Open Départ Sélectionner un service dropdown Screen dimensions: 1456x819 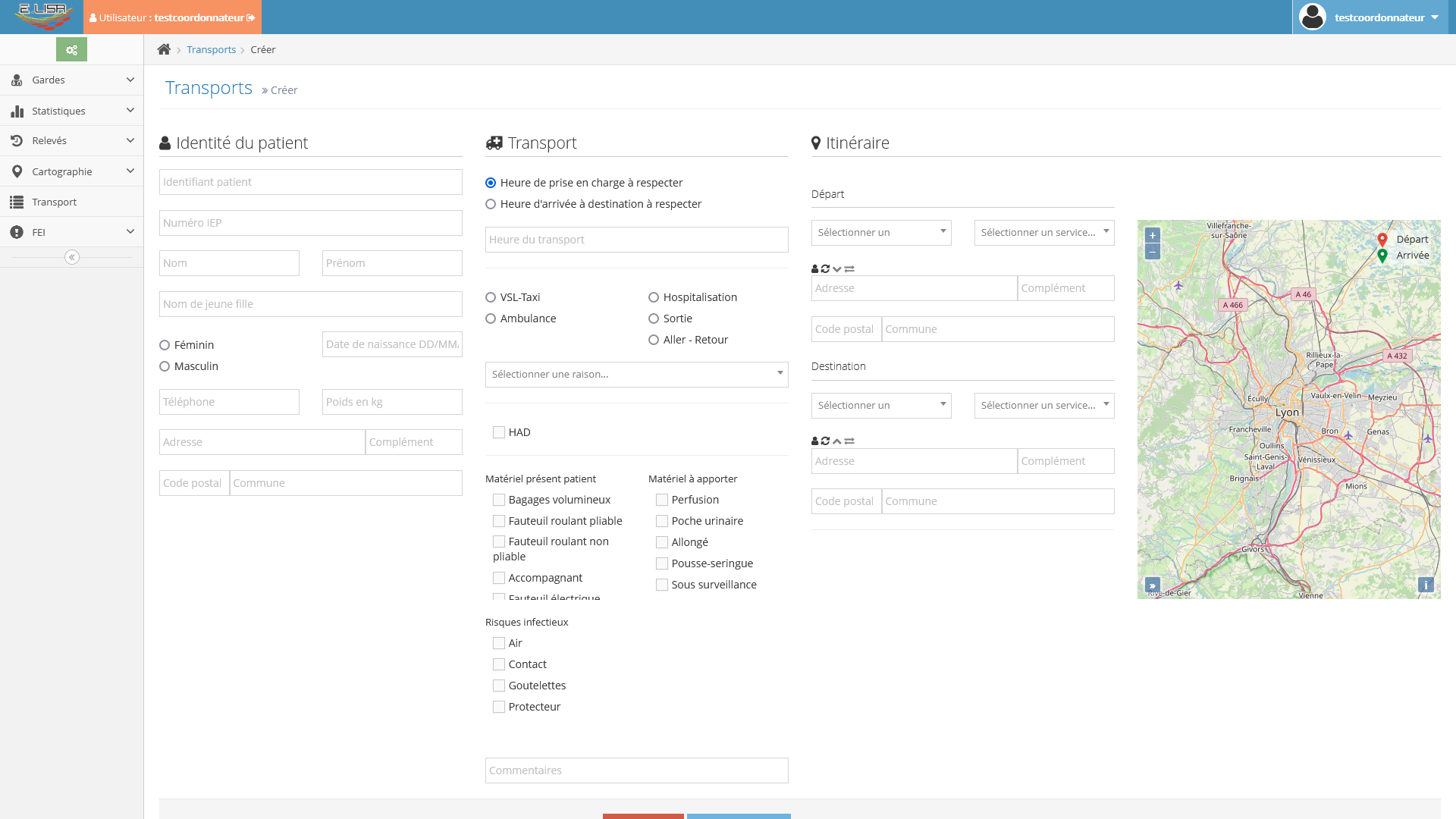(x=1043, y=233)
